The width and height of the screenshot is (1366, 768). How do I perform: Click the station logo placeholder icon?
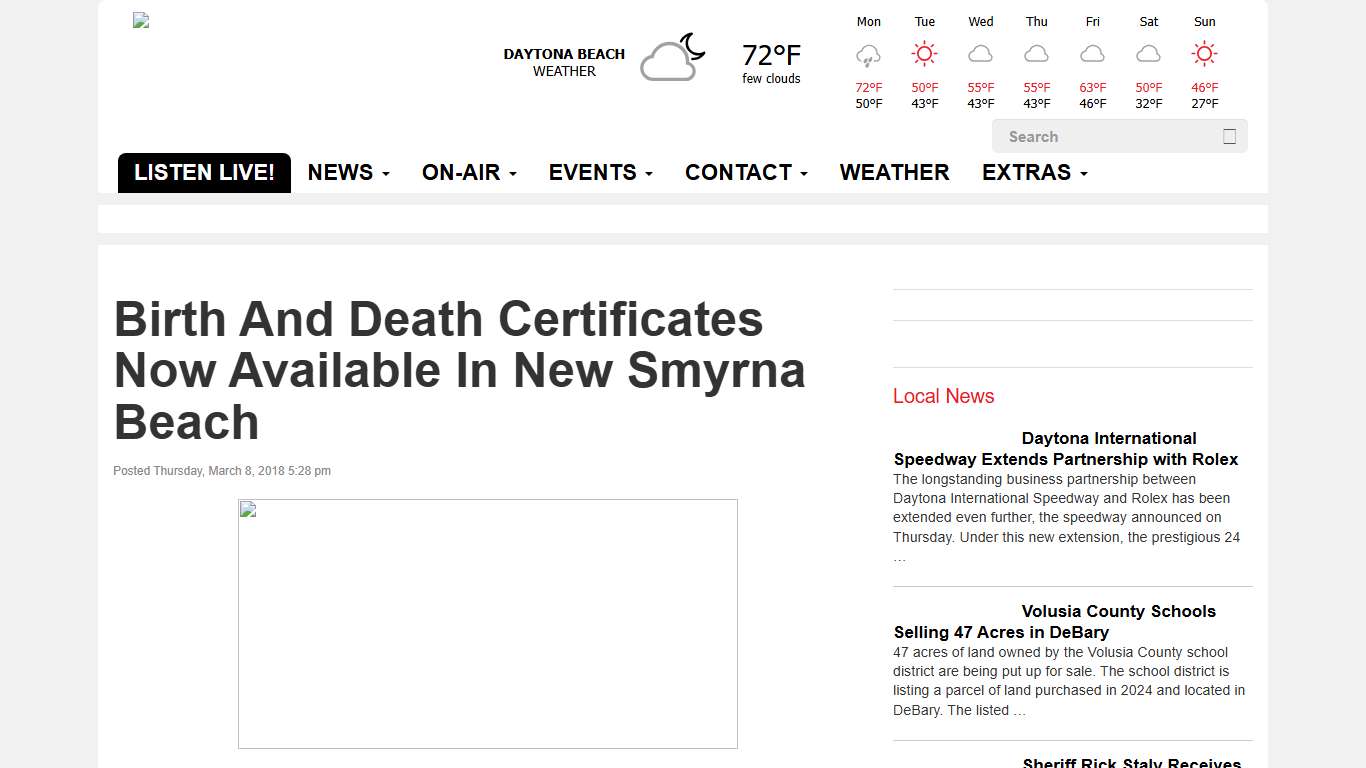point(140,20)
